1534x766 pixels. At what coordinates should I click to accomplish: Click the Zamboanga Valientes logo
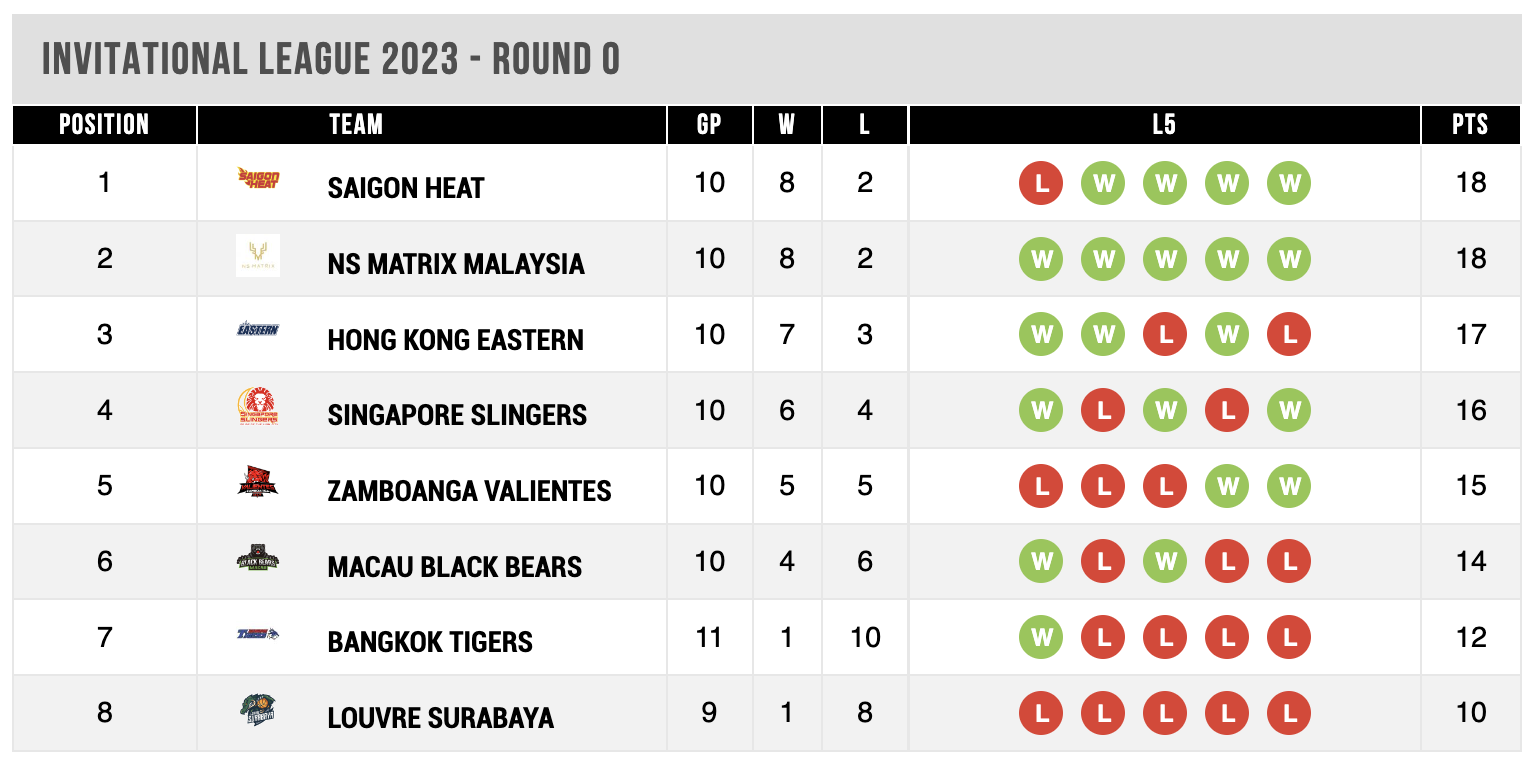pos(258,483)
